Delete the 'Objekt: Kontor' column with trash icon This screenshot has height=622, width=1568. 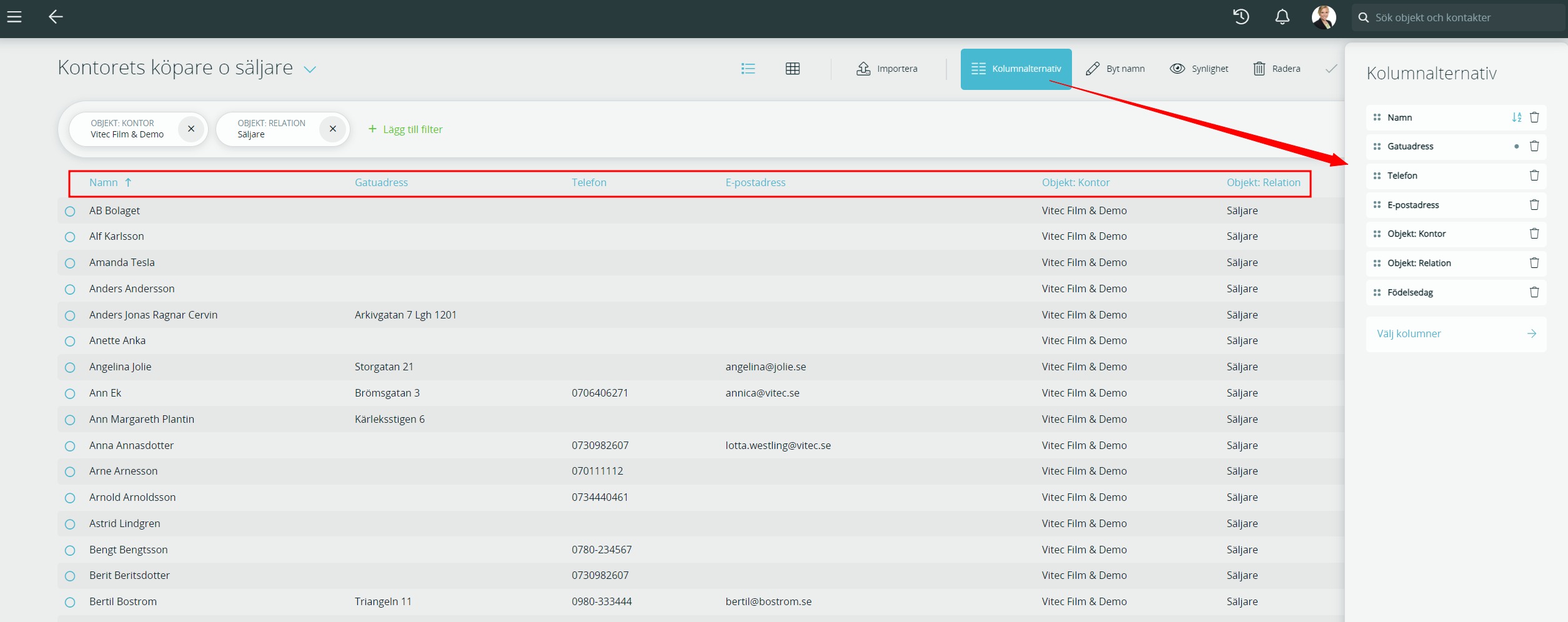click(1534, 234)
